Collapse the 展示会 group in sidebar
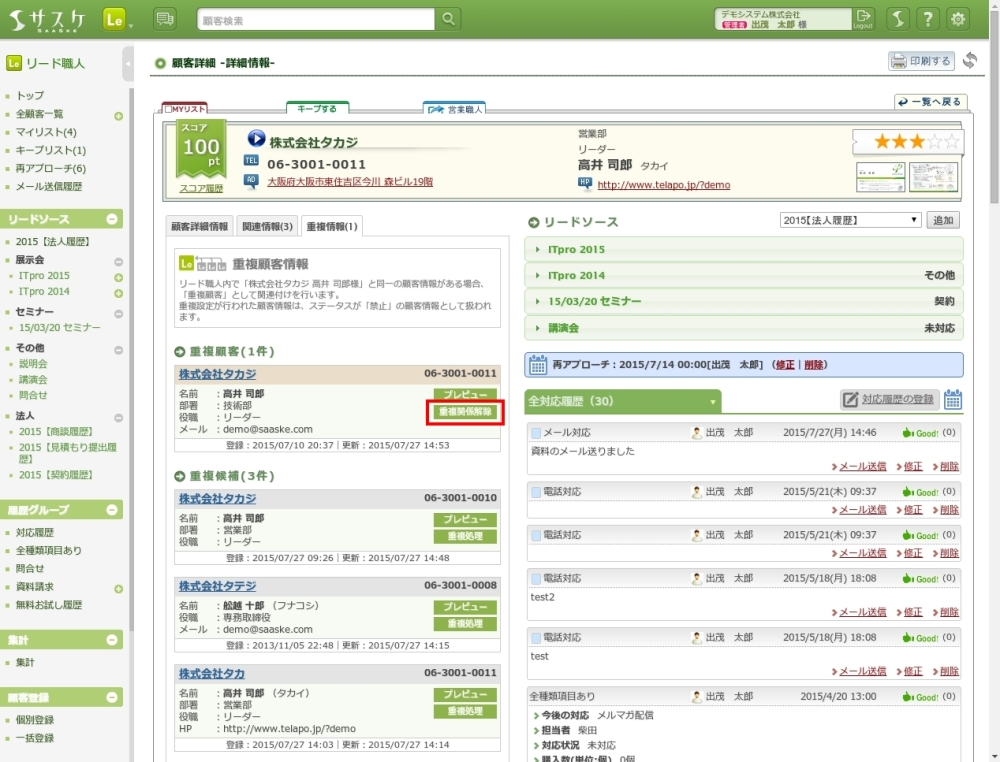Viewport: 1000px width, 762px height. coord(118,260)
